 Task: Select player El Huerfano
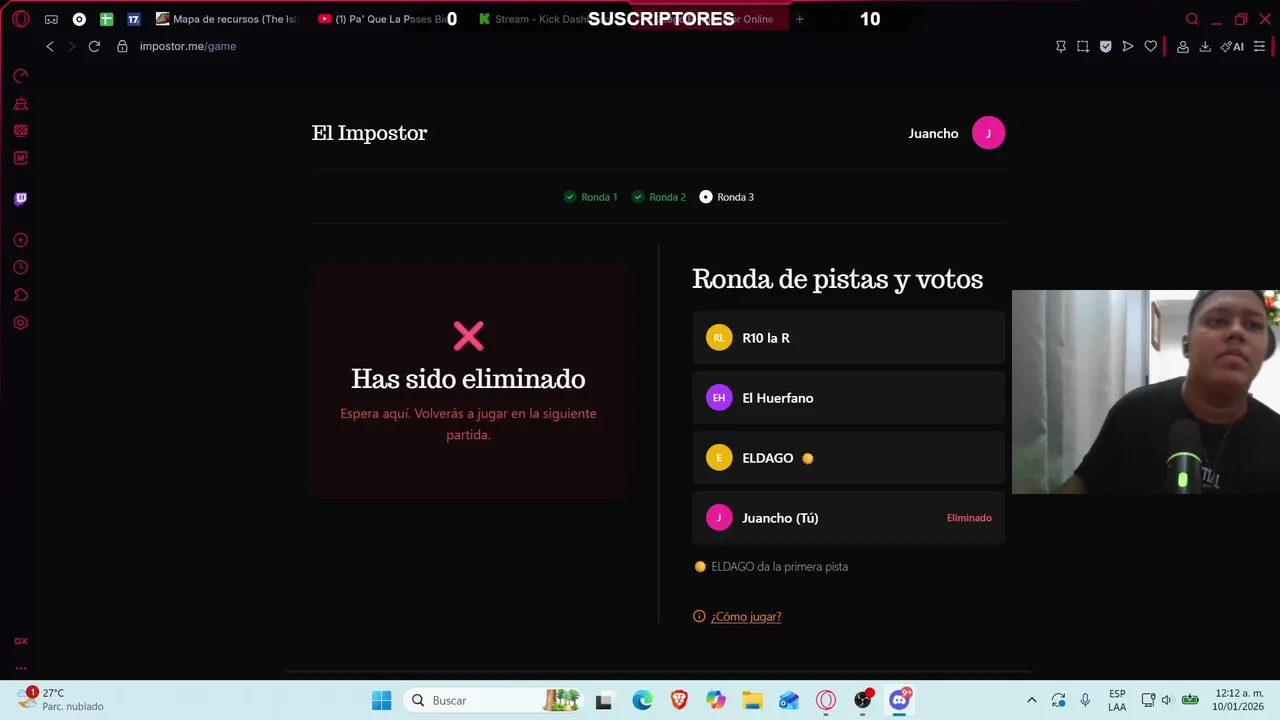click(x=848, y=398)
